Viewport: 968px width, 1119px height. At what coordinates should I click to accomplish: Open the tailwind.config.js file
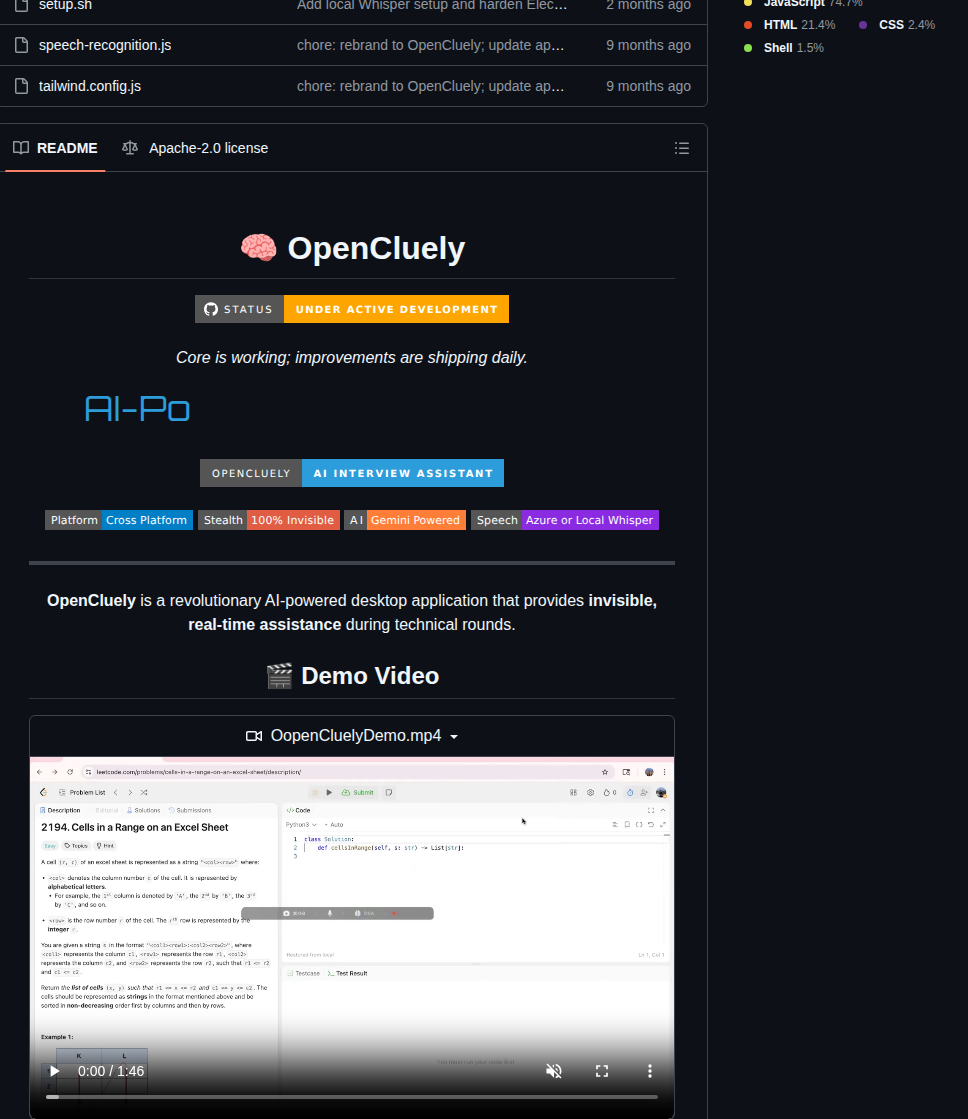click(x=90, y=86)
